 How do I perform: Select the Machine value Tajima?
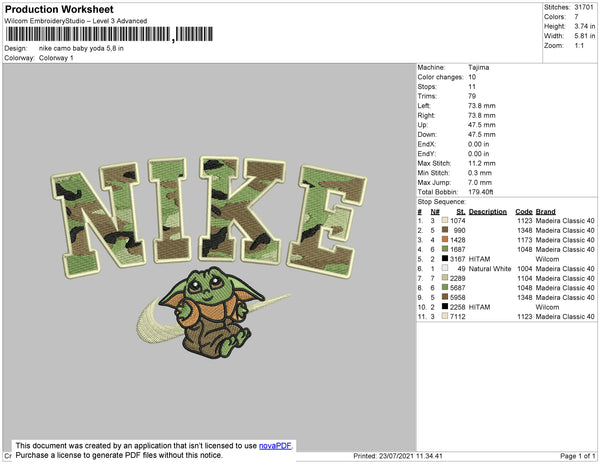point(479,67)
